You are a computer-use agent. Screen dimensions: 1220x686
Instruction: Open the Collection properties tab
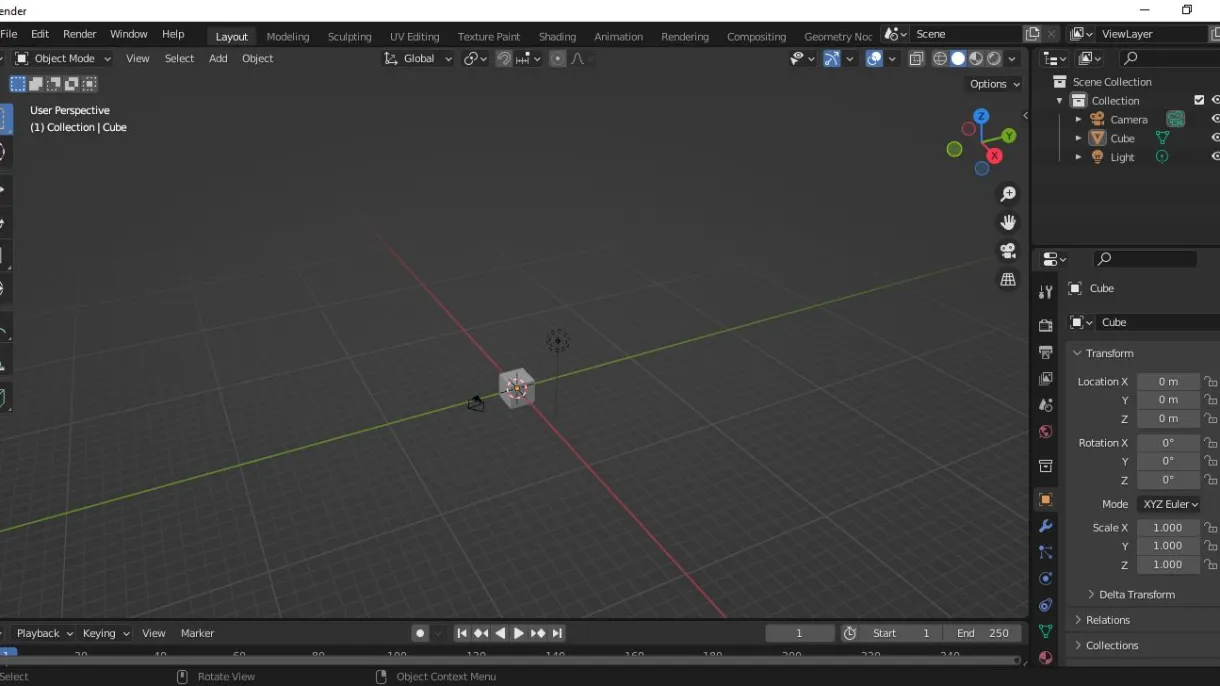click(x=1045, y=466)
